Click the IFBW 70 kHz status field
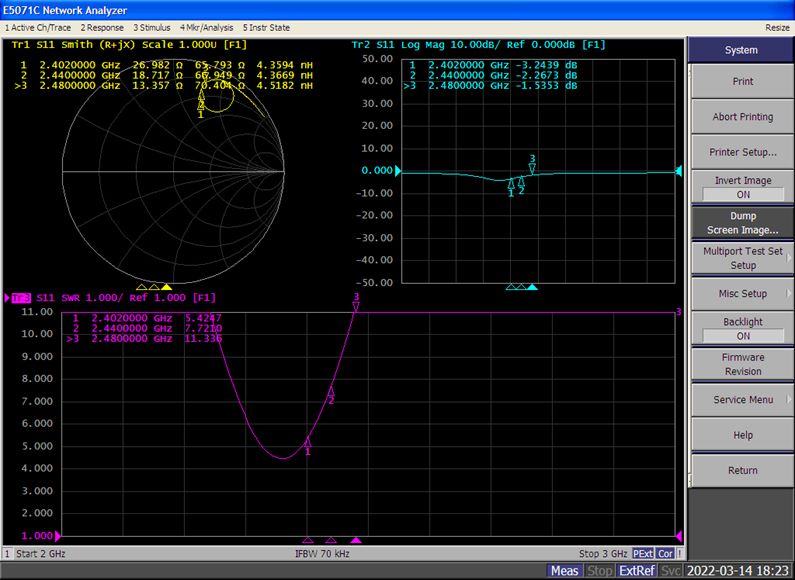 [322, 554]
